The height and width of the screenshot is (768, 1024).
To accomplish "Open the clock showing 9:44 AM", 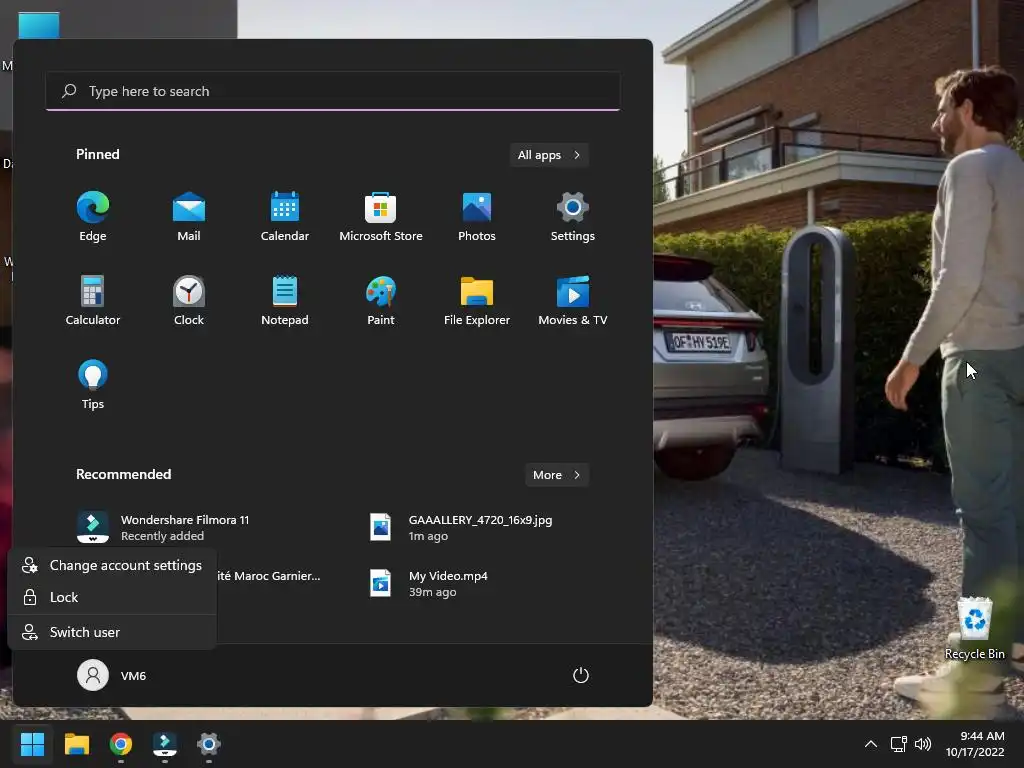I will pyautogui.click(x=975, y=744).
